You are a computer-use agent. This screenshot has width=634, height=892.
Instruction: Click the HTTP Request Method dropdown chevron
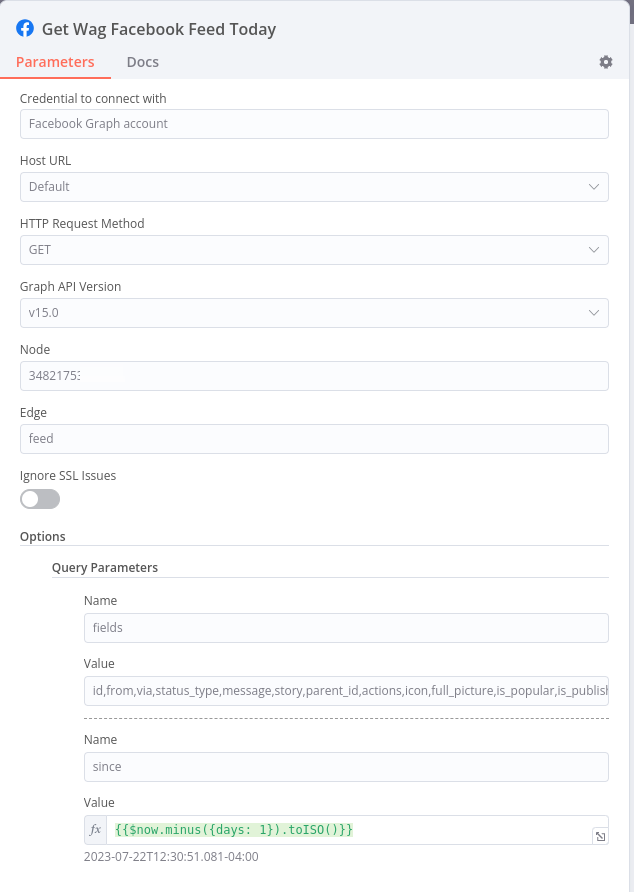click(594, 249)
